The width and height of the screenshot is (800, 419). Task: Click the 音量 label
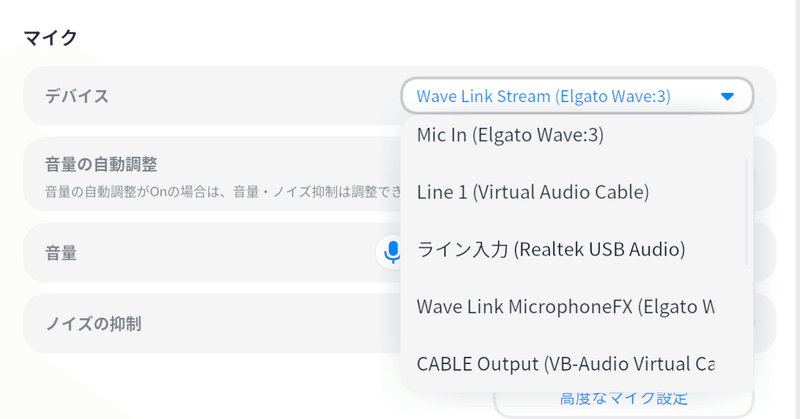click(61, 254)
